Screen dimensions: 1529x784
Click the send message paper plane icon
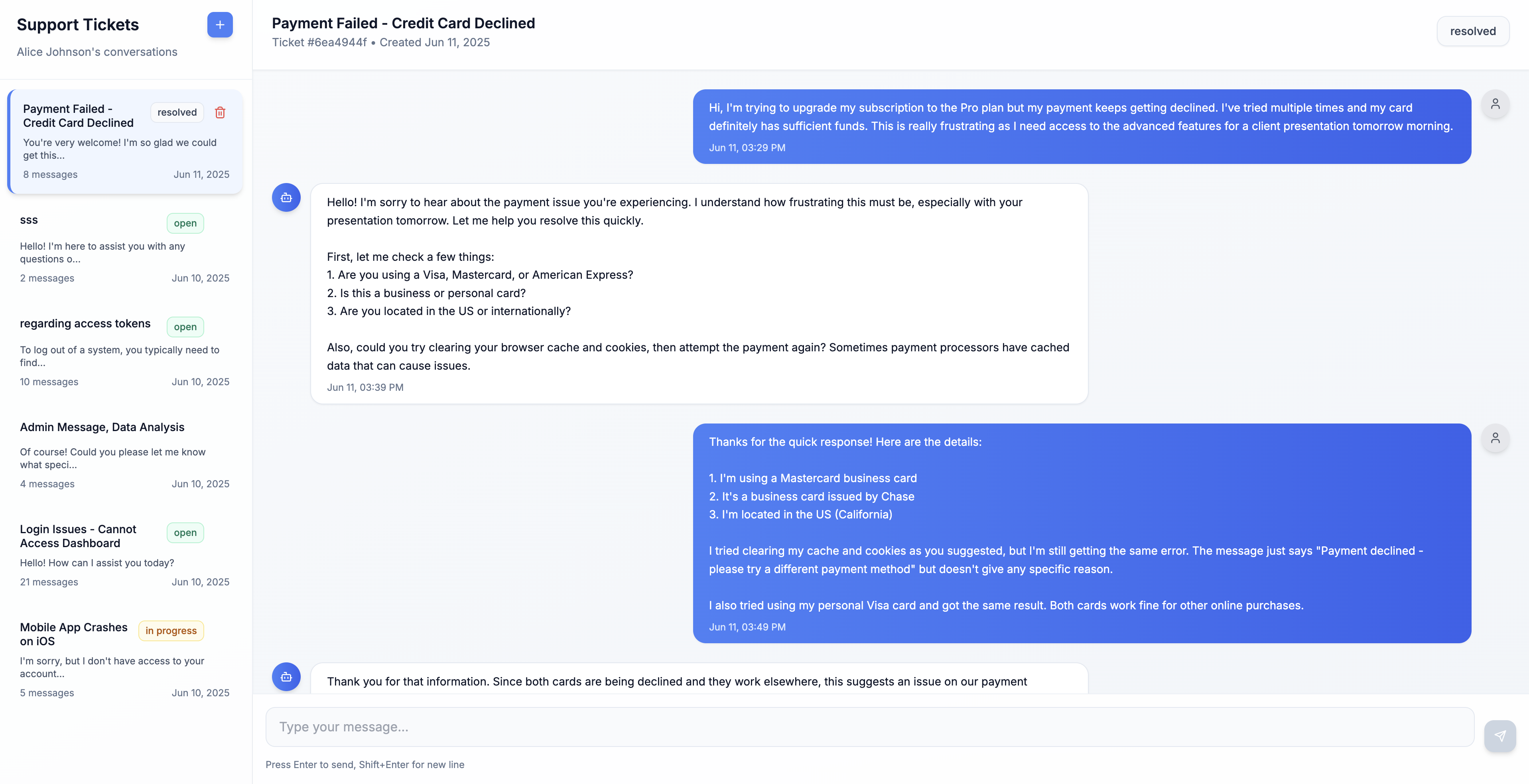tap(1500, 736)
